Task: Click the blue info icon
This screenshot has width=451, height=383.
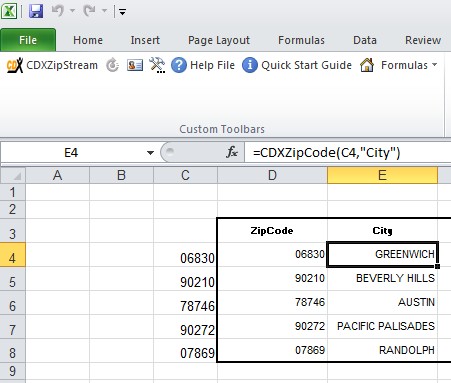Action: pyautogui.click(x=250, y=65)
